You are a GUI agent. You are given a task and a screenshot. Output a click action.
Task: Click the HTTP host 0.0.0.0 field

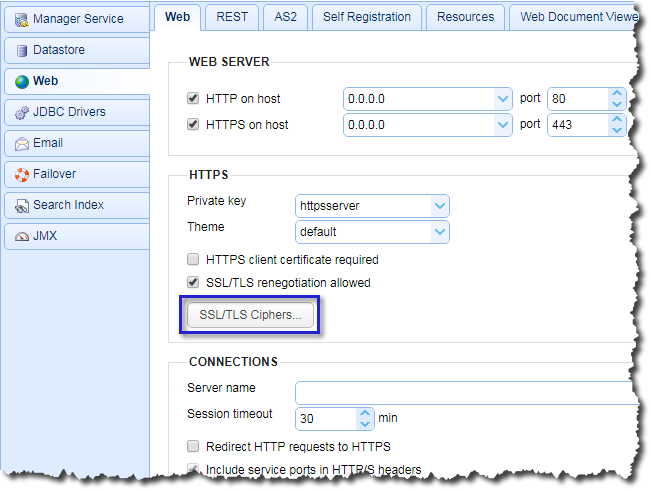pos(419,99)
